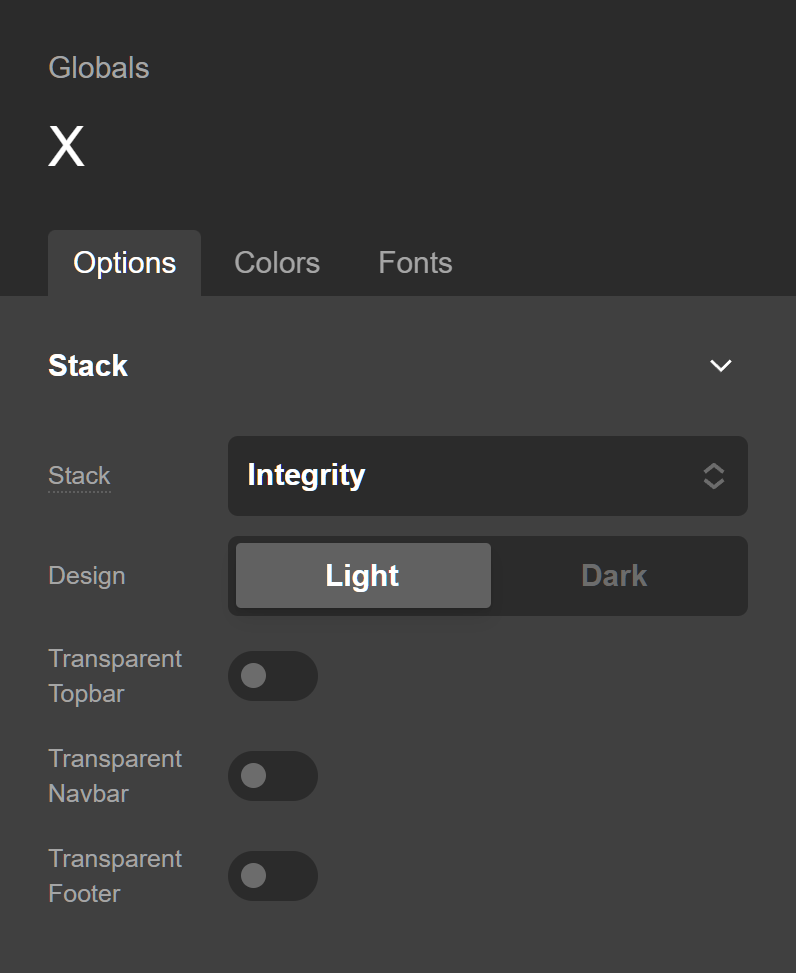Switch to the Options tab
The height and width of the screenshot is (973, 796).
[124, 263]
